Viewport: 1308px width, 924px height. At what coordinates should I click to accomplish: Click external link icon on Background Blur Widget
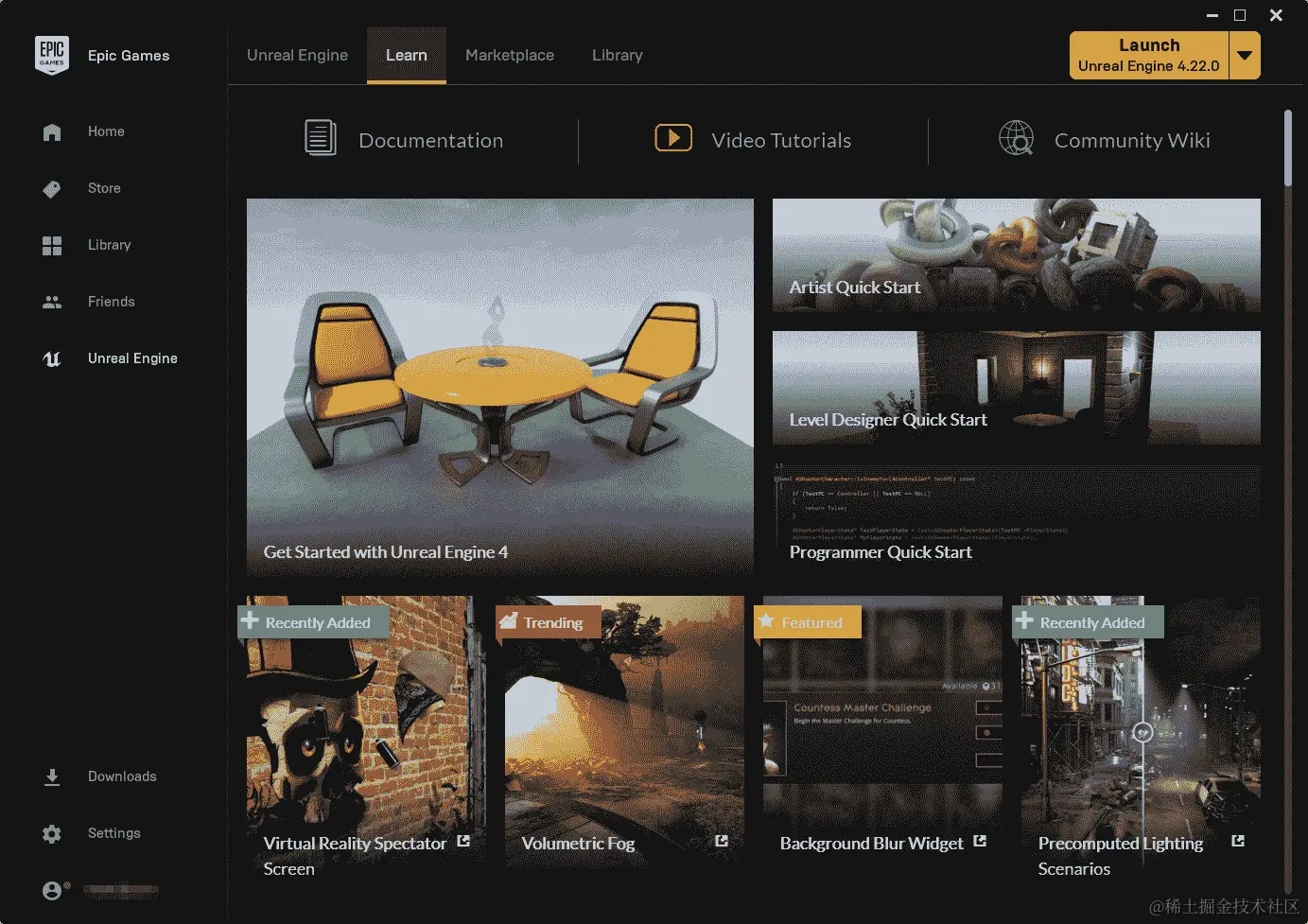point(980,841)
